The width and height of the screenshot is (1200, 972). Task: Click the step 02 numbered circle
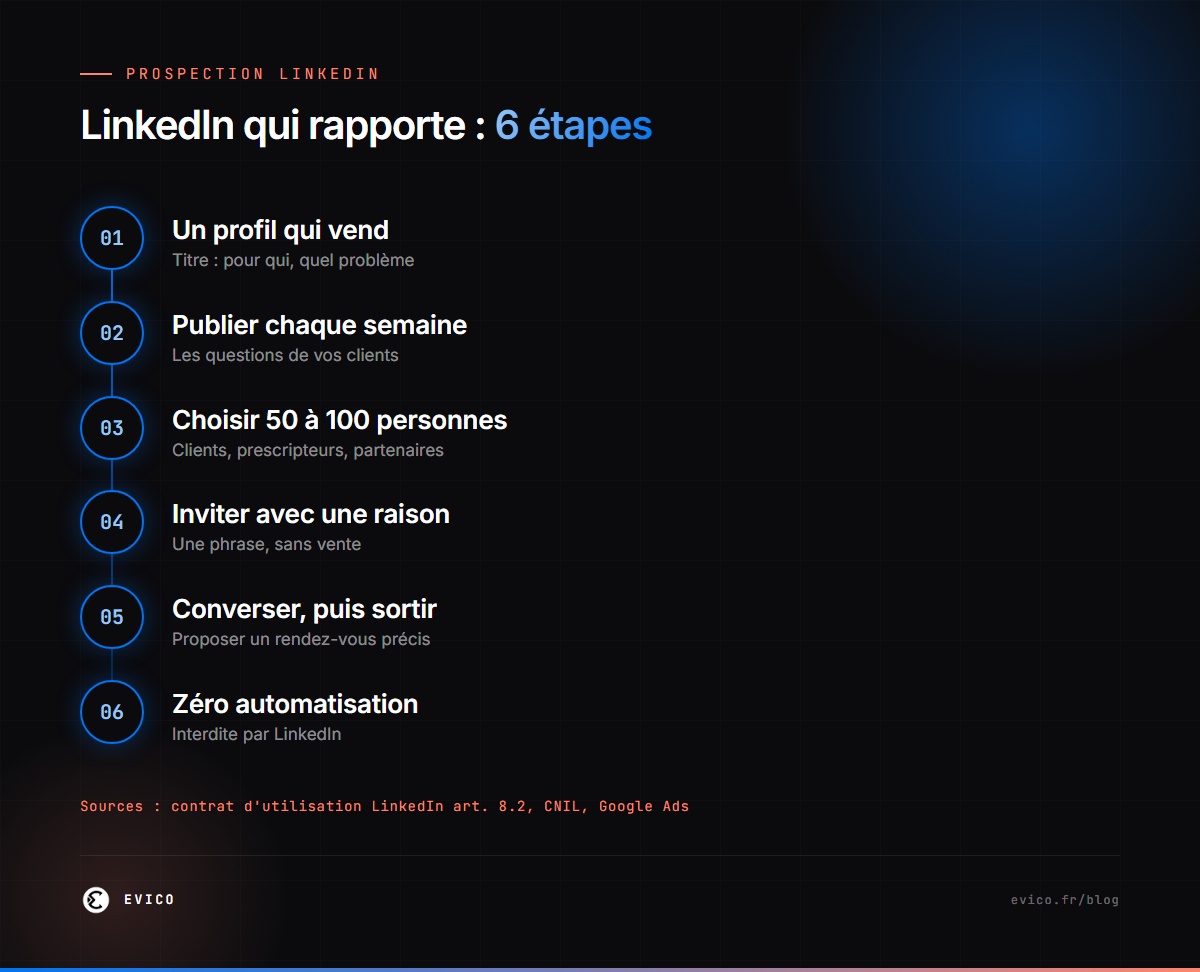coord(112,333)
